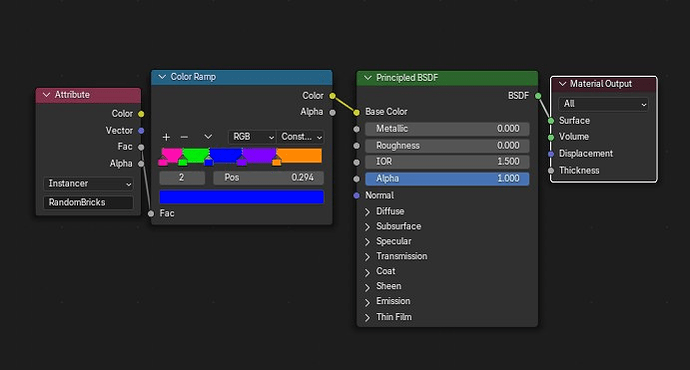Open the Constant interpolation dropdown
This screenshot has height=370, width=690.
point(301,137)
